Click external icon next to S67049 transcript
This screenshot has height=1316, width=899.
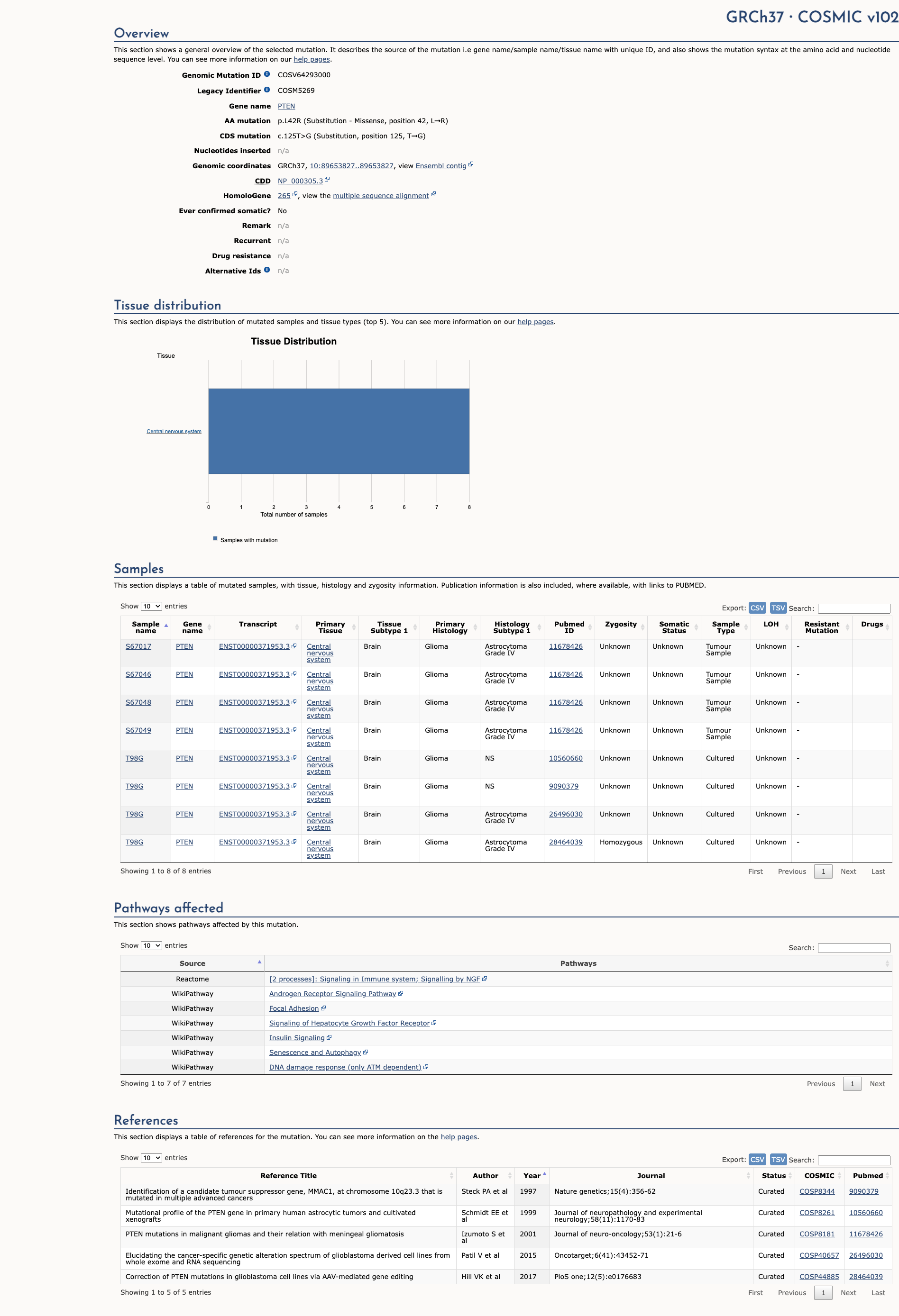[294, 730]
